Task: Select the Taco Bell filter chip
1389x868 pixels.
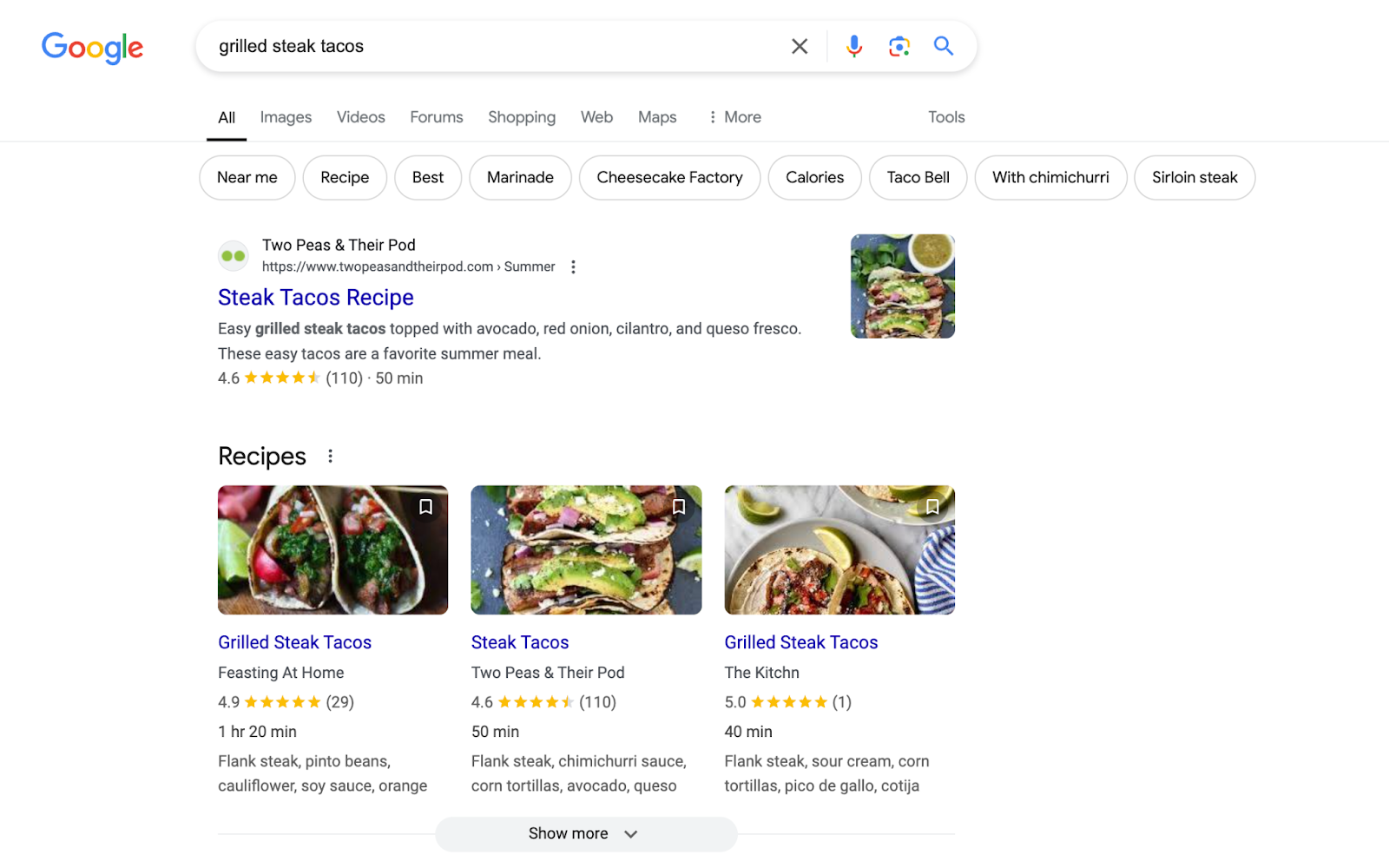Action: (x=918, y=178)
